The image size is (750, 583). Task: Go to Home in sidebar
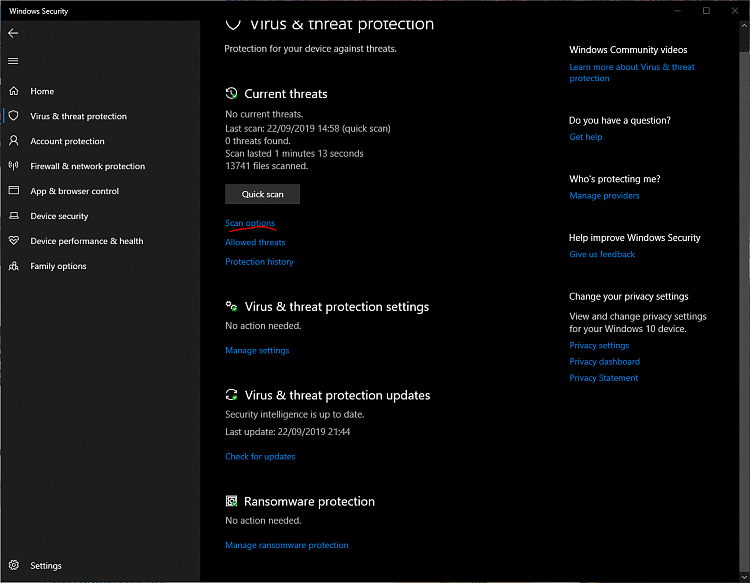42,91
